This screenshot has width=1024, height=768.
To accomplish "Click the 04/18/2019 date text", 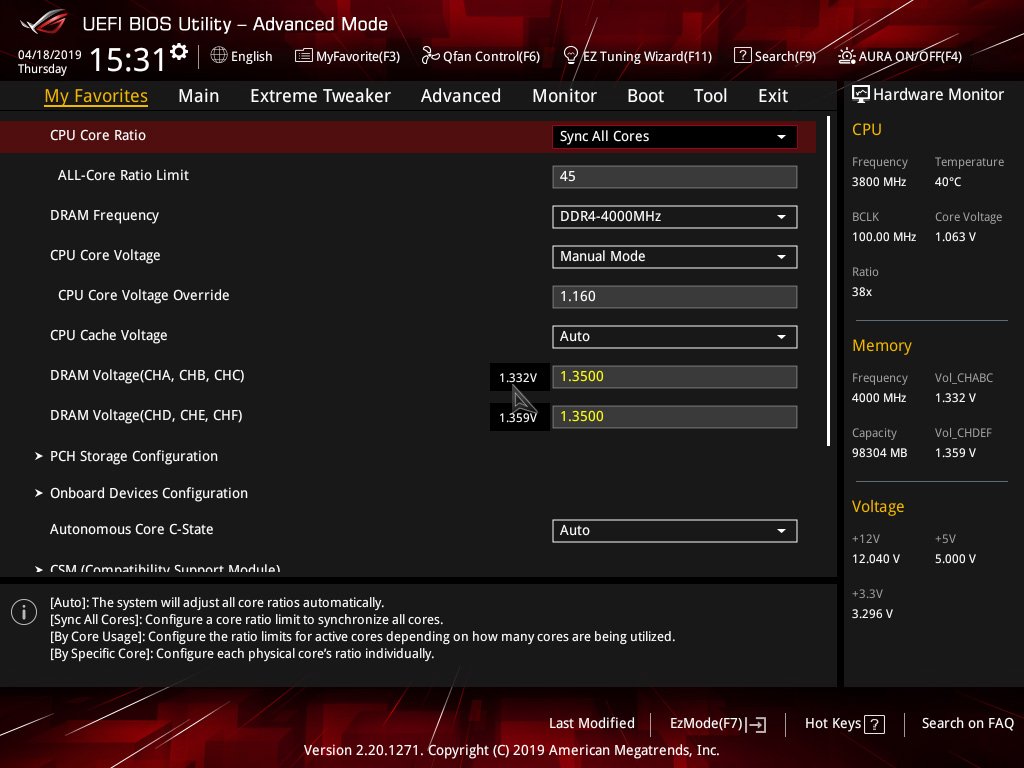I will click(x=50, y=55).
